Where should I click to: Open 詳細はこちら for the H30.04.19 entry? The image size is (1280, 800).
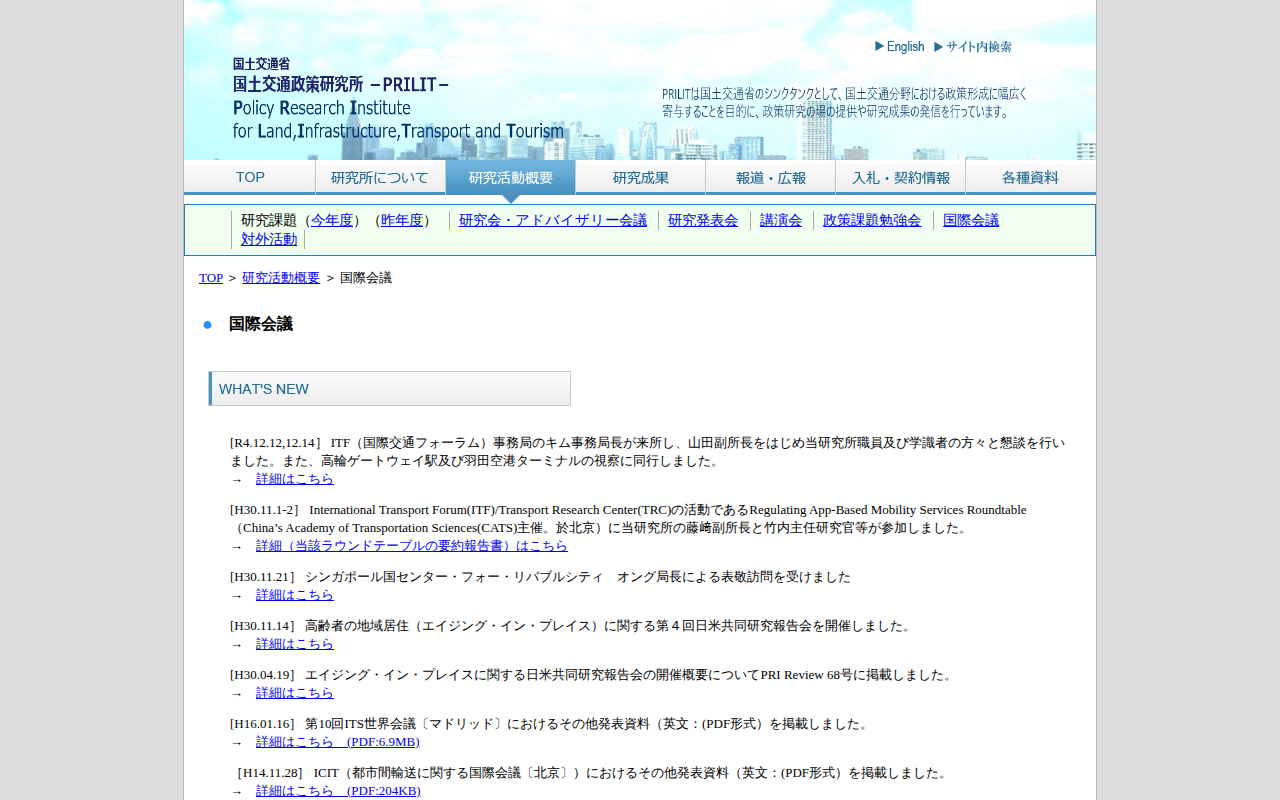[295, 693]
